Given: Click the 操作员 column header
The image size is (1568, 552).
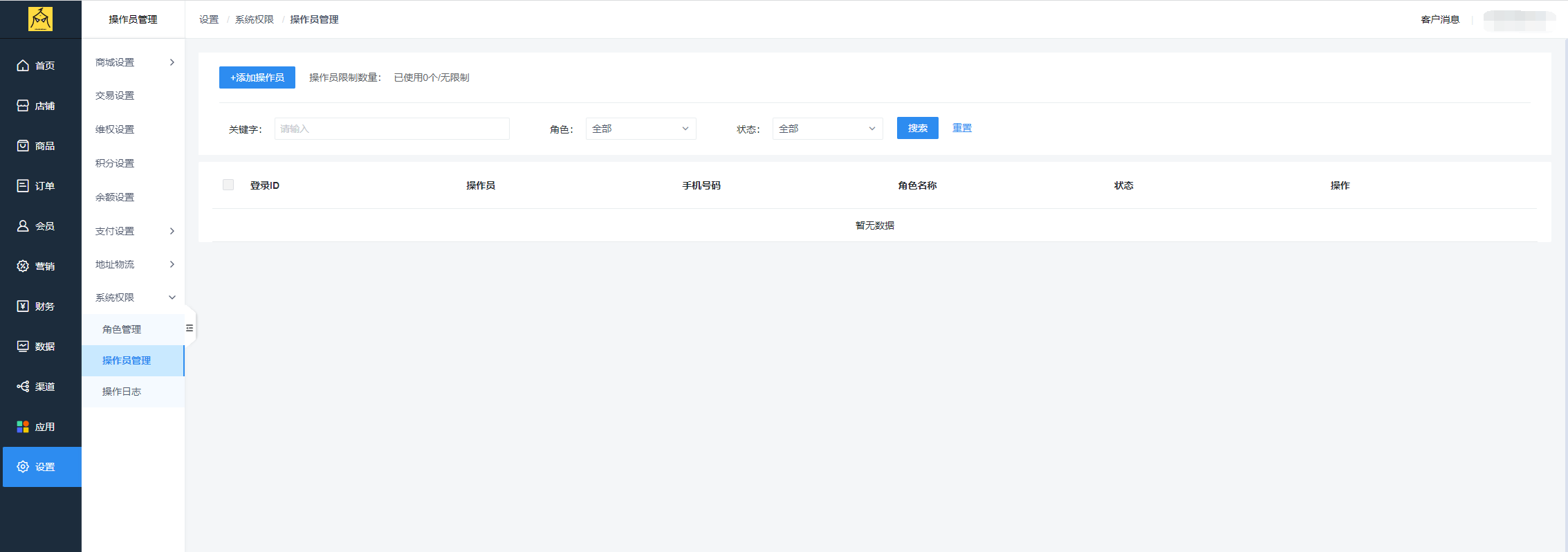Looking at the screenshot, I should tap(481, 185).
